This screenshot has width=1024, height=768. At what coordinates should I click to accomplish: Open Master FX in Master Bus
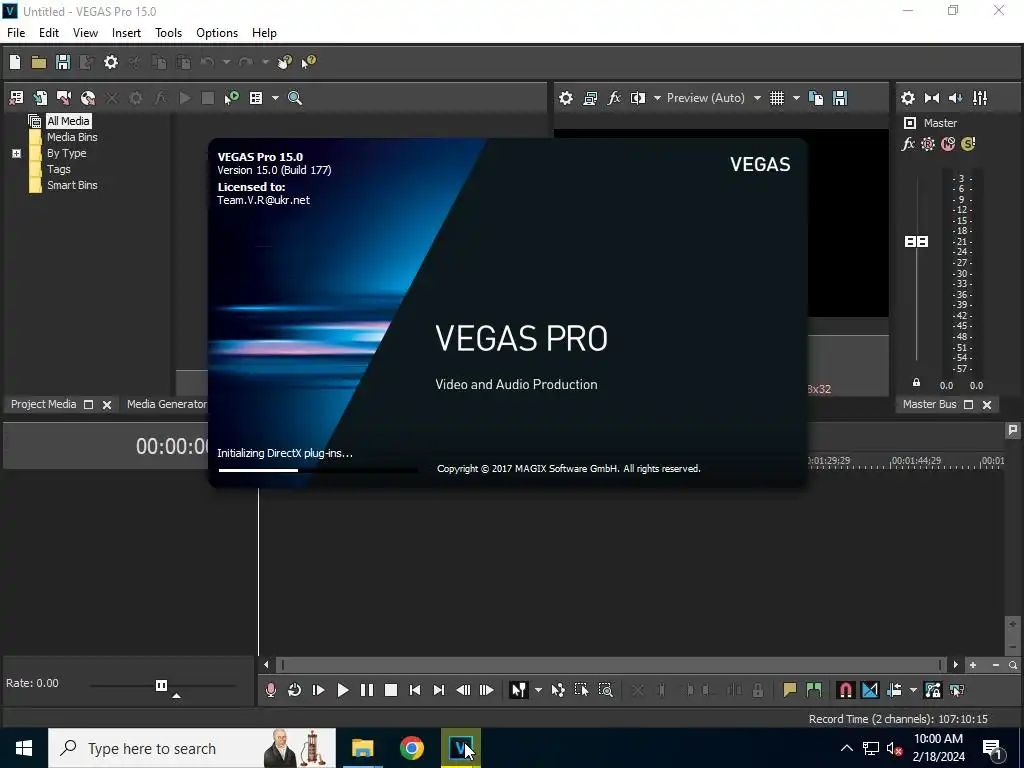point(908,144)
